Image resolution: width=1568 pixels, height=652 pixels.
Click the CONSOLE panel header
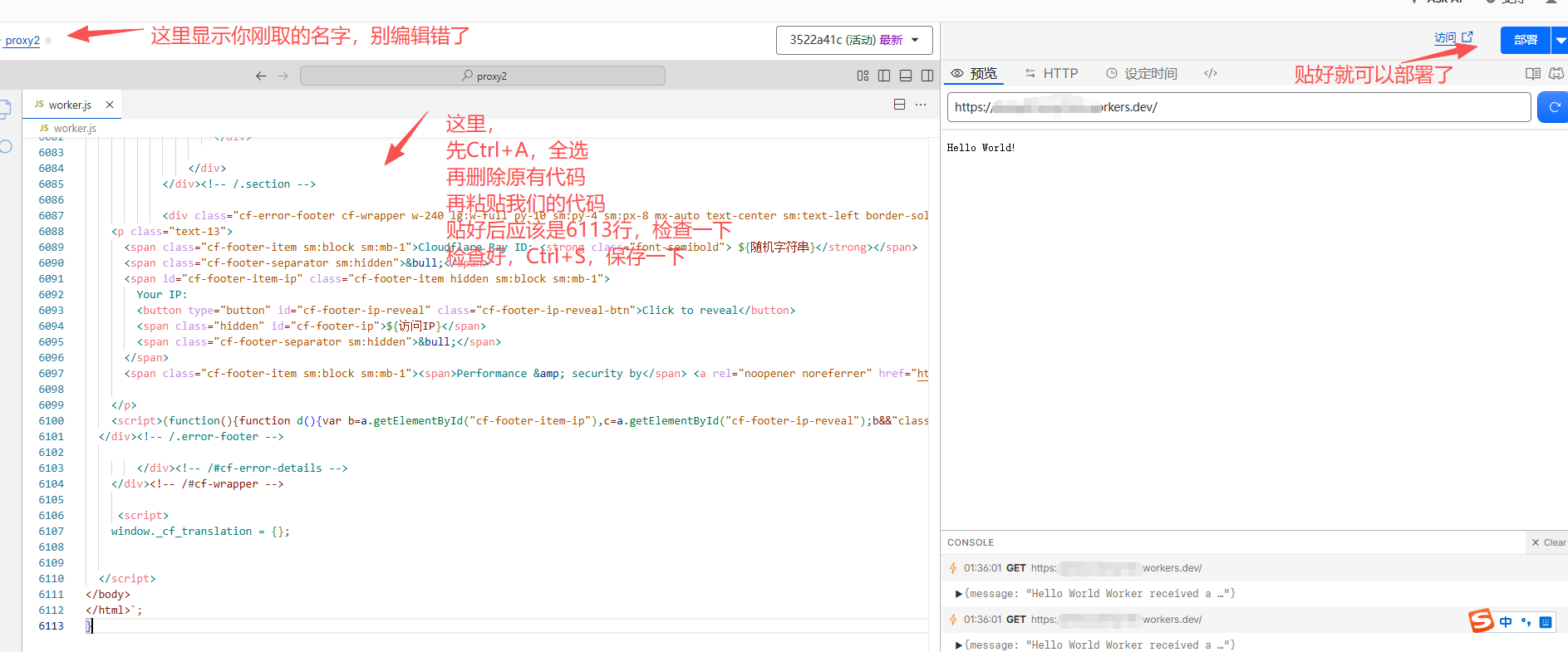click(x=971, y=542)
